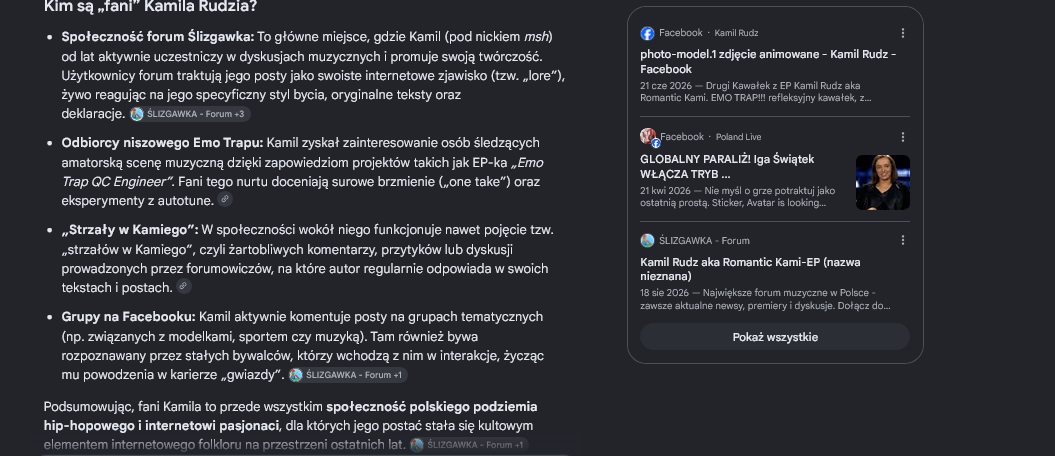Open the link icon after 'tekstach i postach'
Image resolution: width=1055 pixels, height=456 pixels.
pyautogui.click(x=184, y=287)
